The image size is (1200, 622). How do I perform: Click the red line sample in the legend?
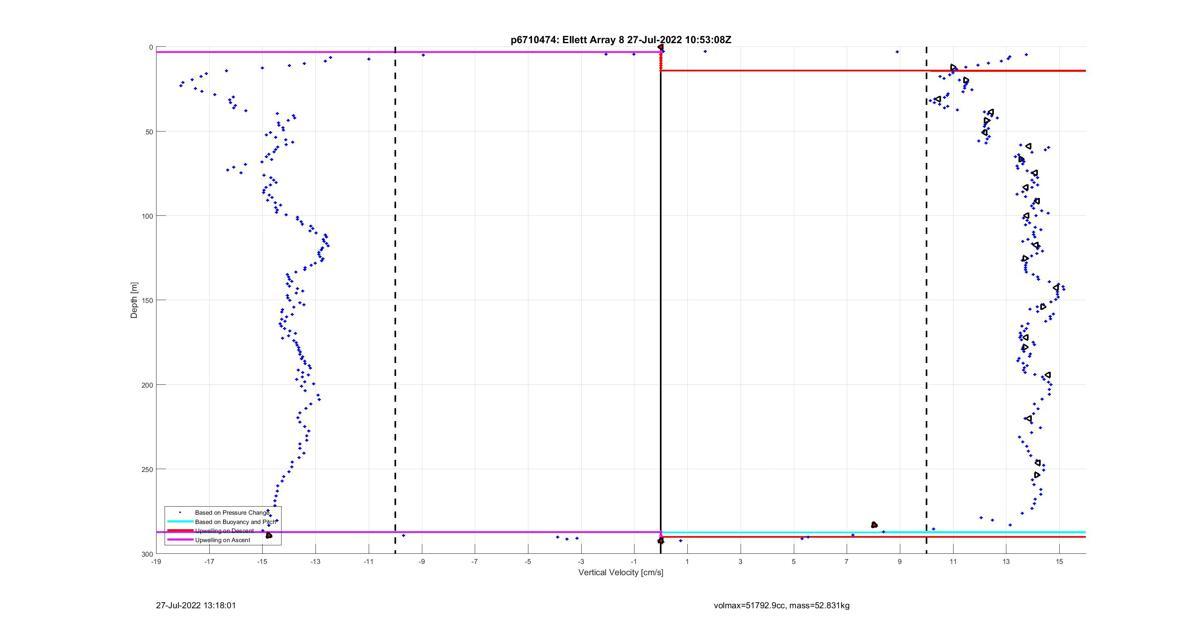click(180, 531)
